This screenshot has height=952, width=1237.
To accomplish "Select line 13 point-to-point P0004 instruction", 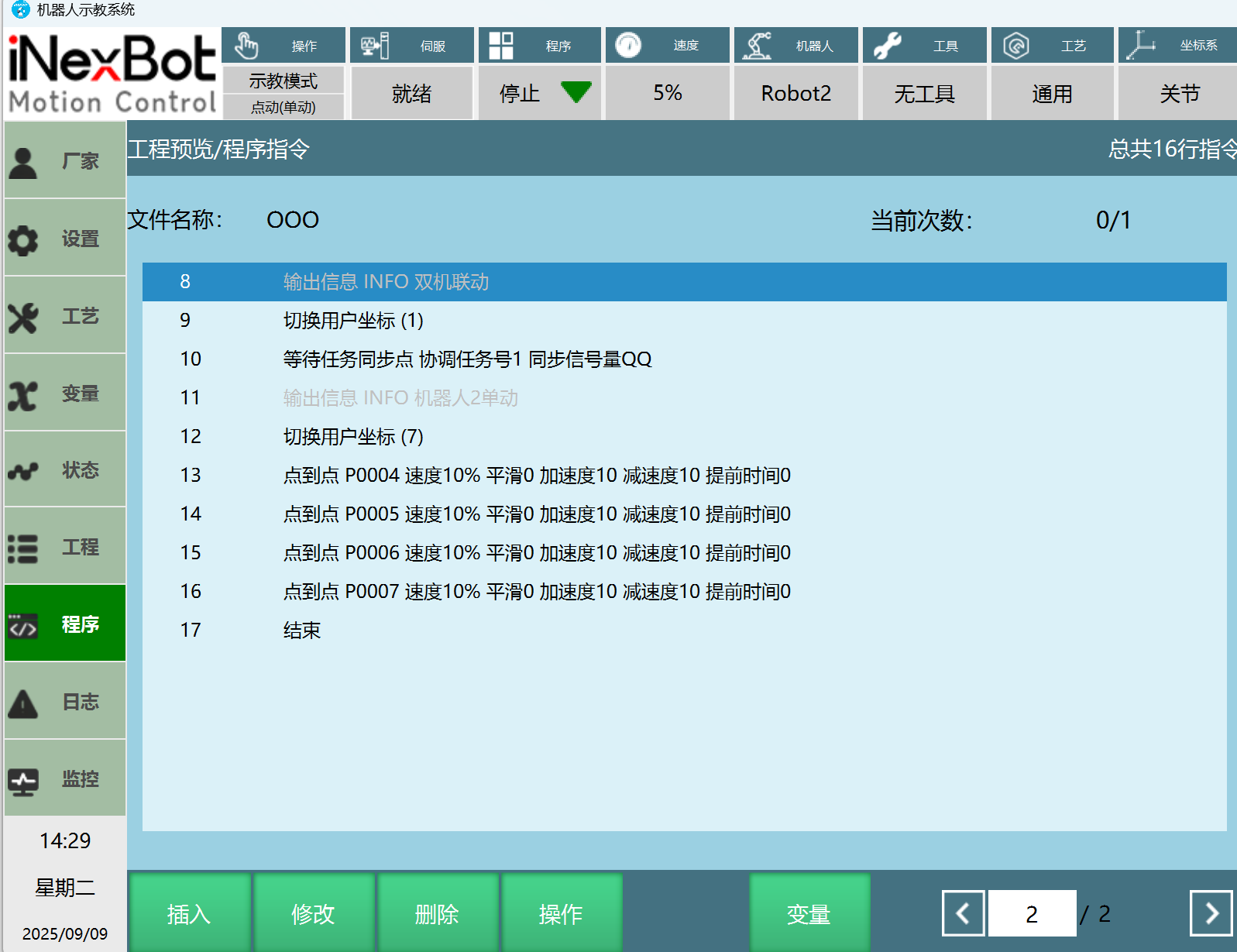I will tap(536, 476).
